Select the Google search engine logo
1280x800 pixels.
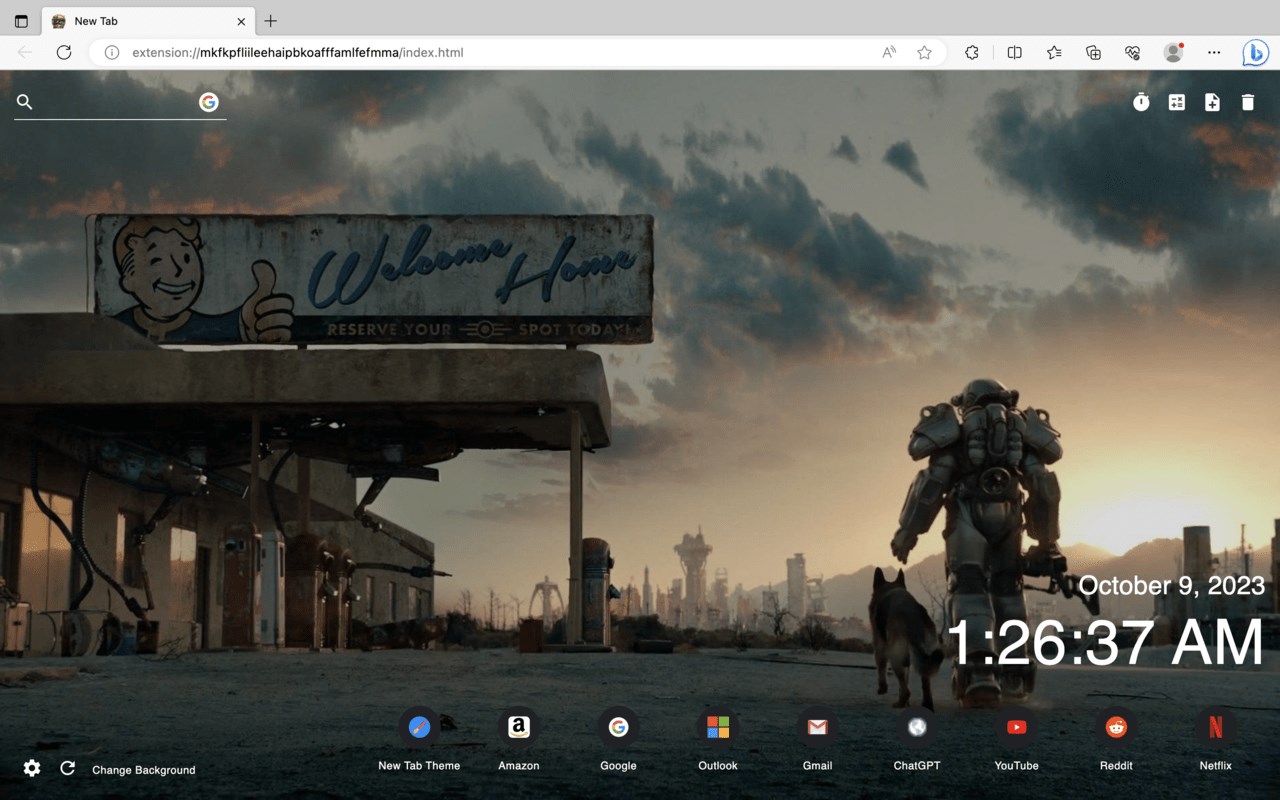pyautogui.click(x=209, y=102)
